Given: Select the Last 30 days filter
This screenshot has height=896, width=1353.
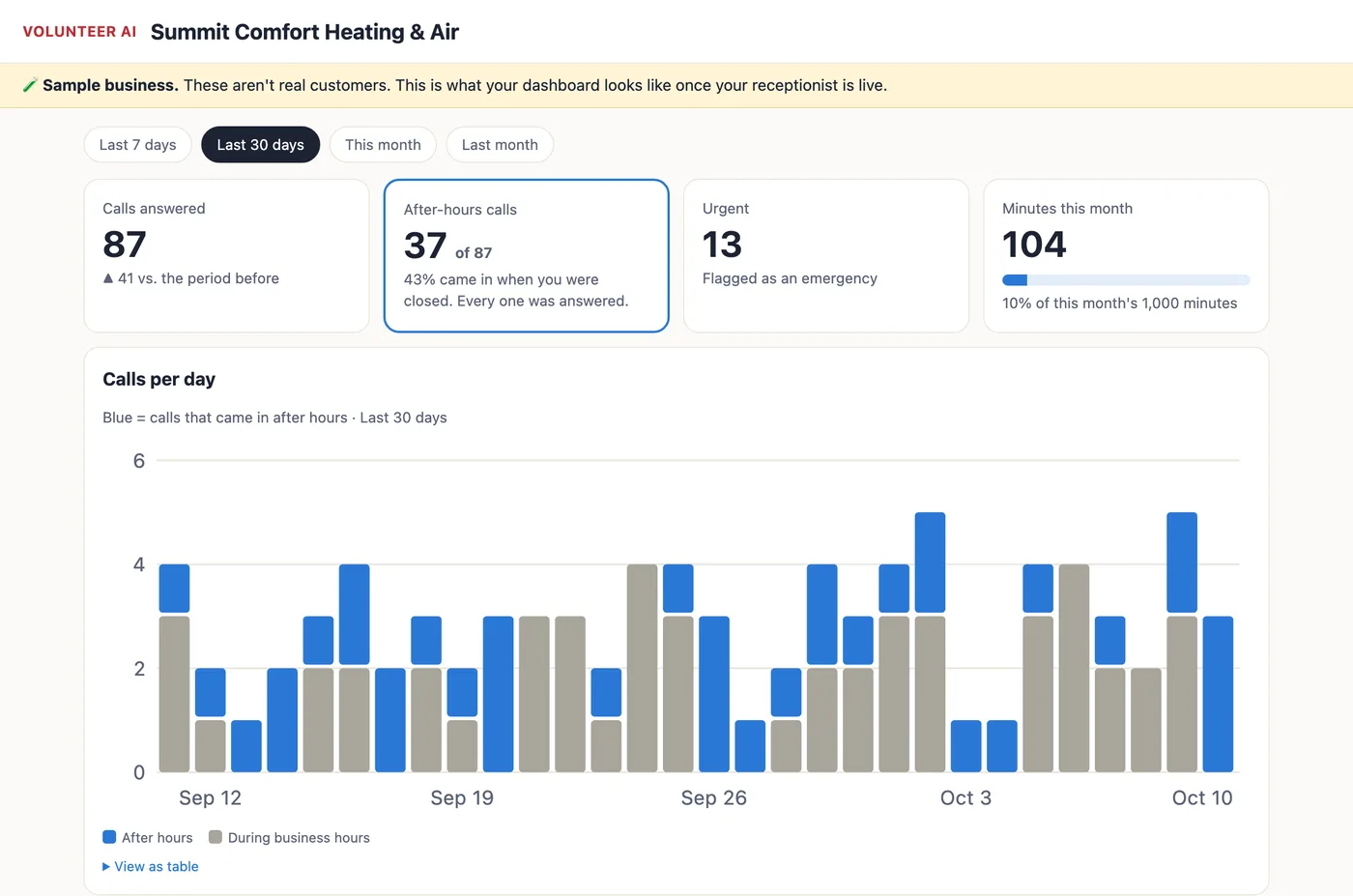Looking at the screenshot, I should pyautogui.click(x=260, y=145).
